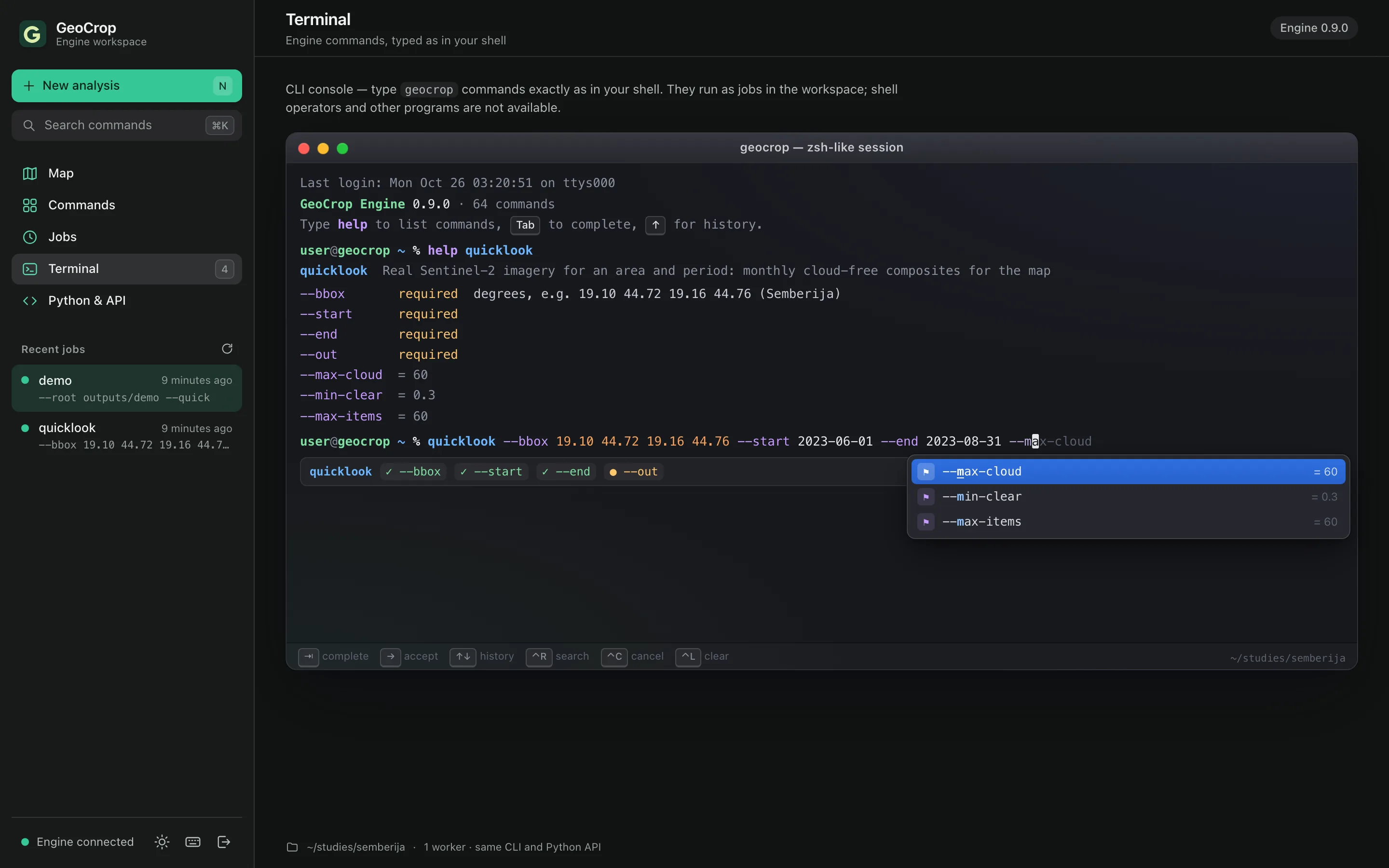Go to the Jobs section

[x=126, y=237]
